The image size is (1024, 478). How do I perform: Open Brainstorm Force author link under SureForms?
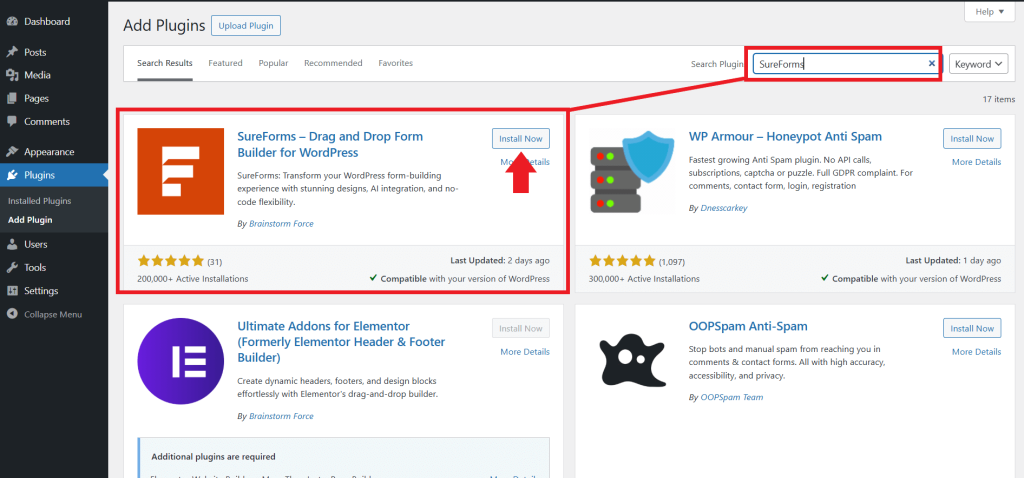tap(281, 224)
